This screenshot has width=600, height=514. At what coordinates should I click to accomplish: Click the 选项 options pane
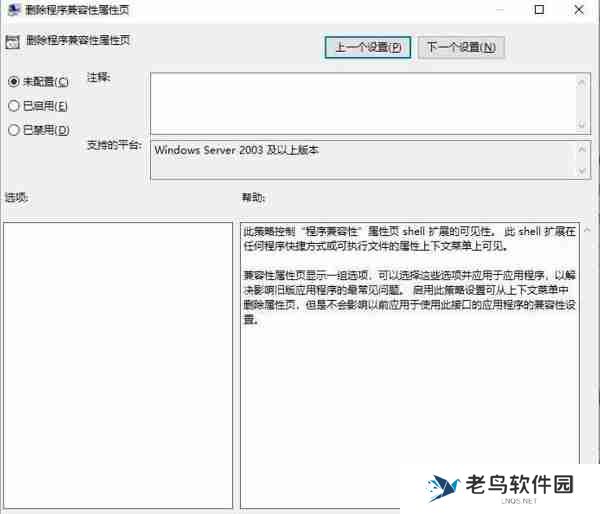[x=118, y=366]
